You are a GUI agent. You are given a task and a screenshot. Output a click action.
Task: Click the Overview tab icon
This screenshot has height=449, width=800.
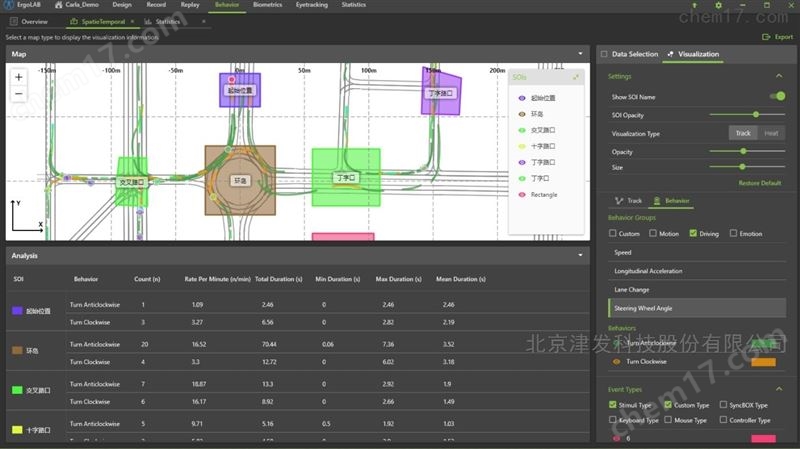pyautogui.click(x=14, y=21)
